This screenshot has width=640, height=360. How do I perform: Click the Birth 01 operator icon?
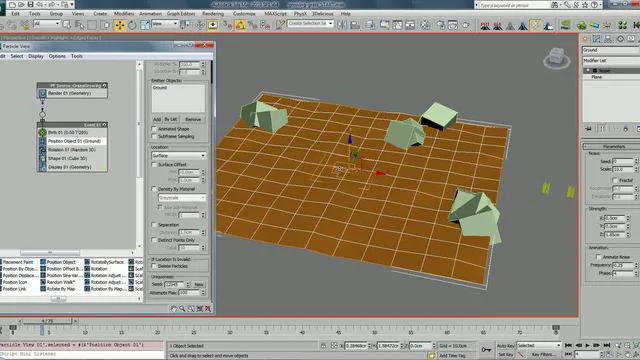[42, 132]
